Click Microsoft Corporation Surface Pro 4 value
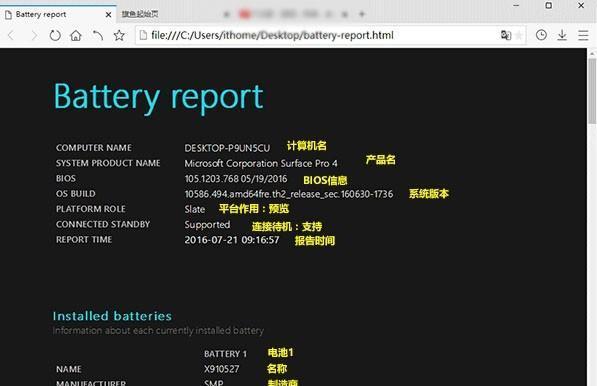 tap(261, 164)
